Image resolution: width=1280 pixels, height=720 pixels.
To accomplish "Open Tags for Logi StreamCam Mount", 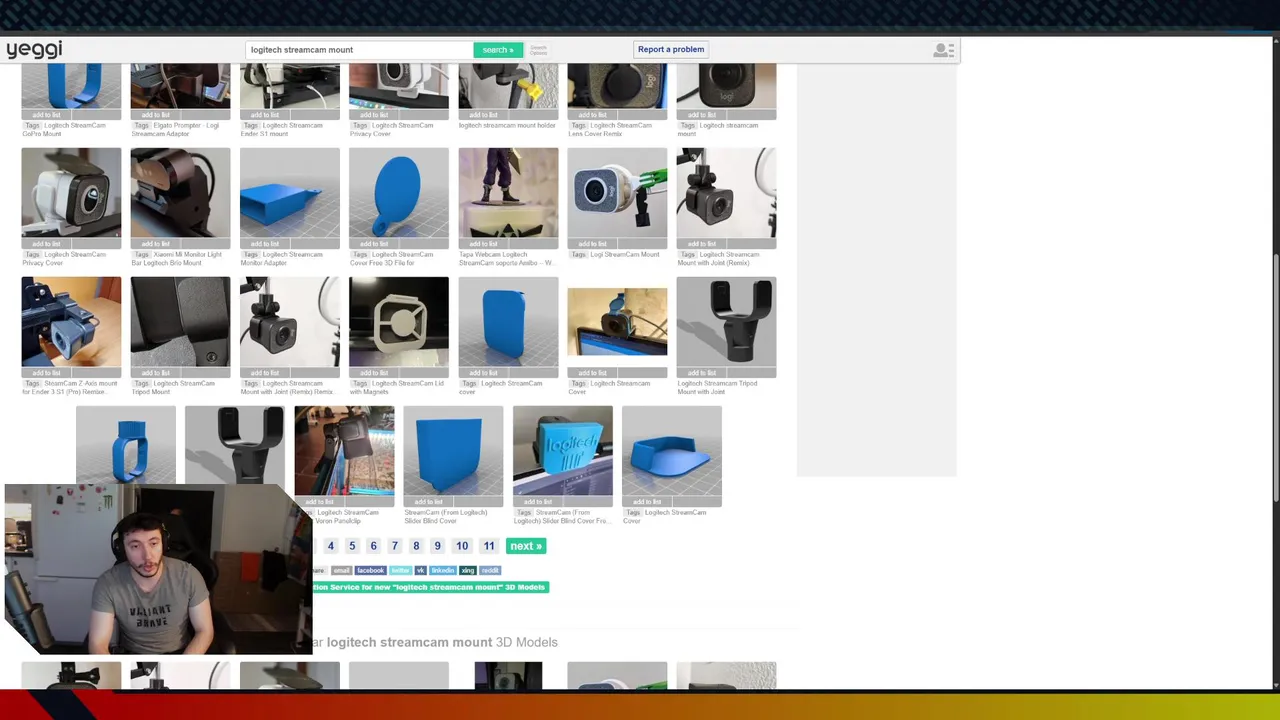I will pos(578,255).
